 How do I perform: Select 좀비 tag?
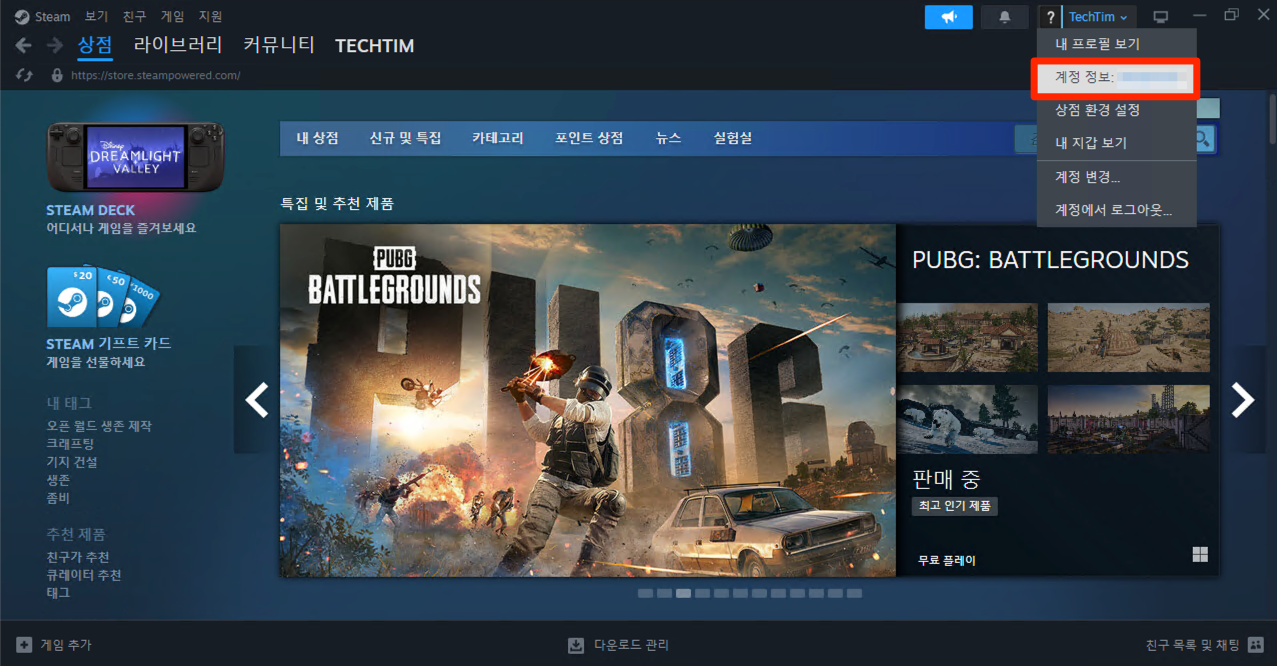58,498
